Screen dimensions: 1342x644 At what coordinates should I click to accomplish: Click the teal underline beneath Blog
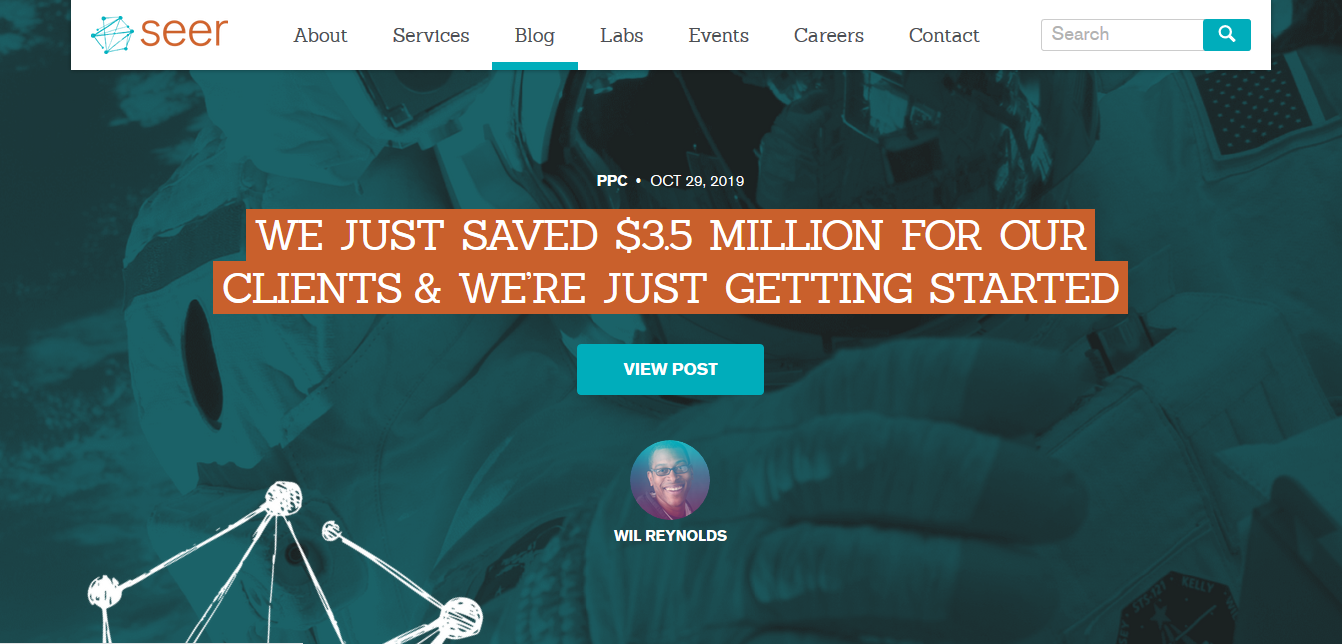pos(535,66)
